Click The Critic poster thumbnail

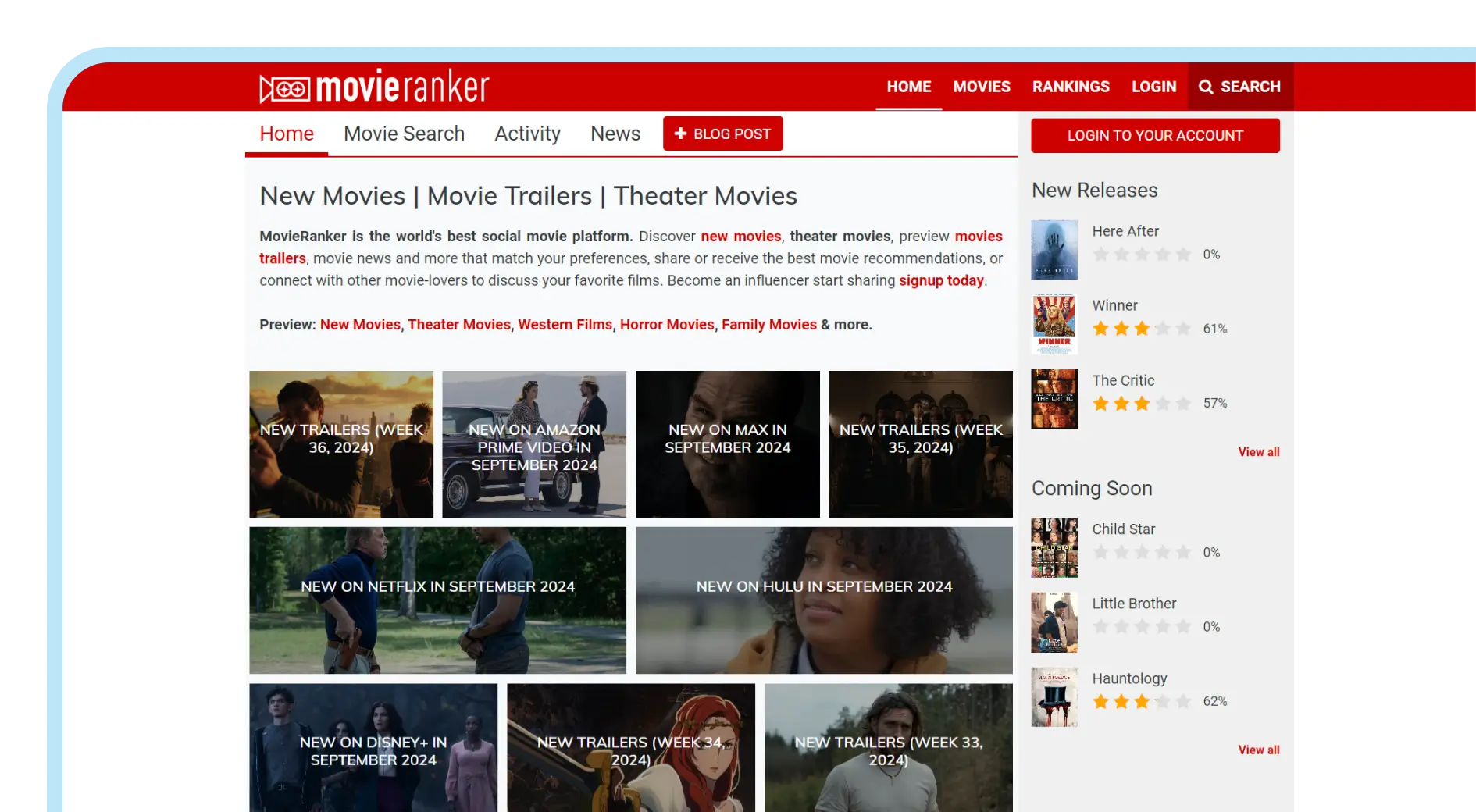point(1054,399)
